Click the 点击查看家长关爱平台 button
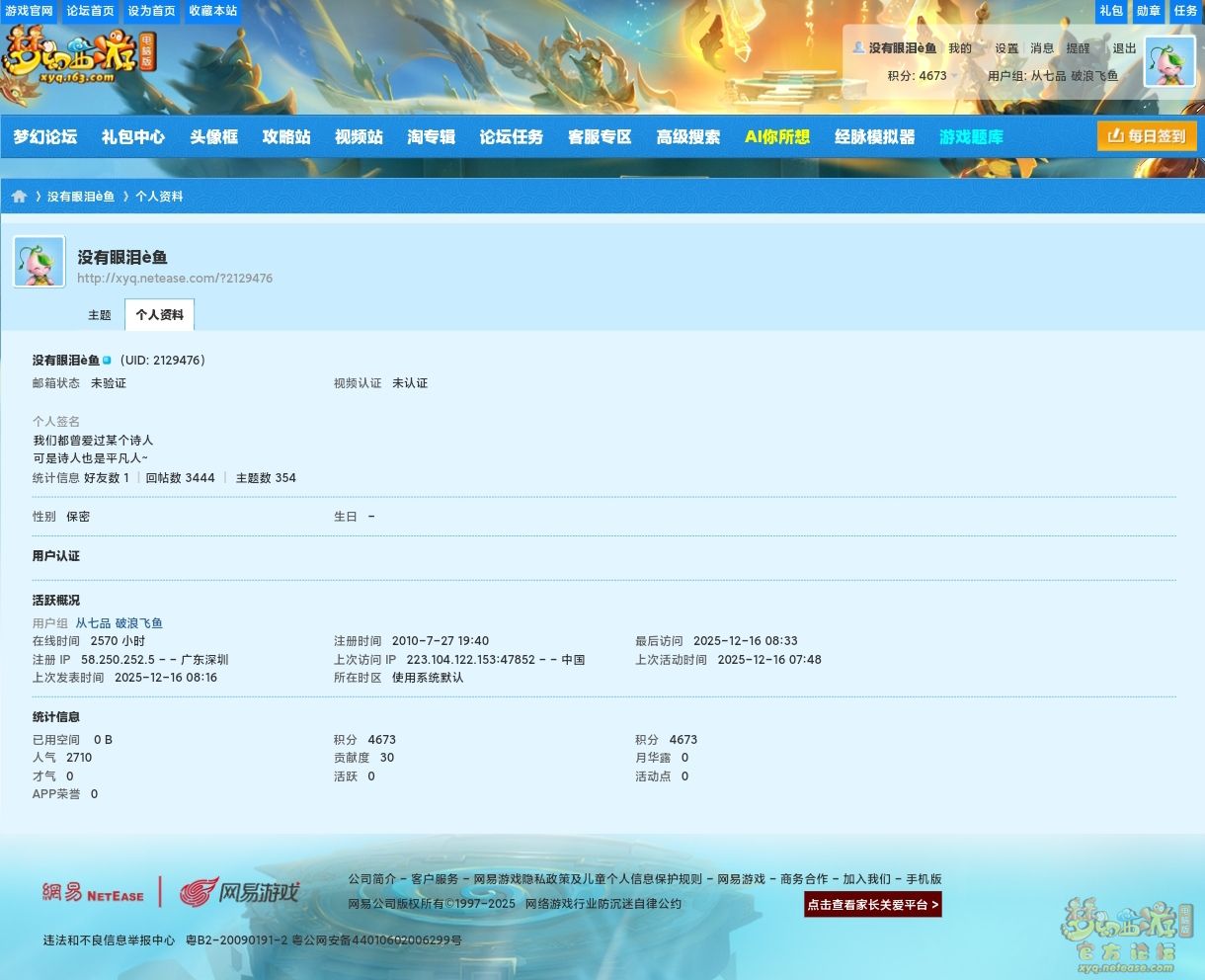The image size is (1205, 980). click(x=872, y=904)
